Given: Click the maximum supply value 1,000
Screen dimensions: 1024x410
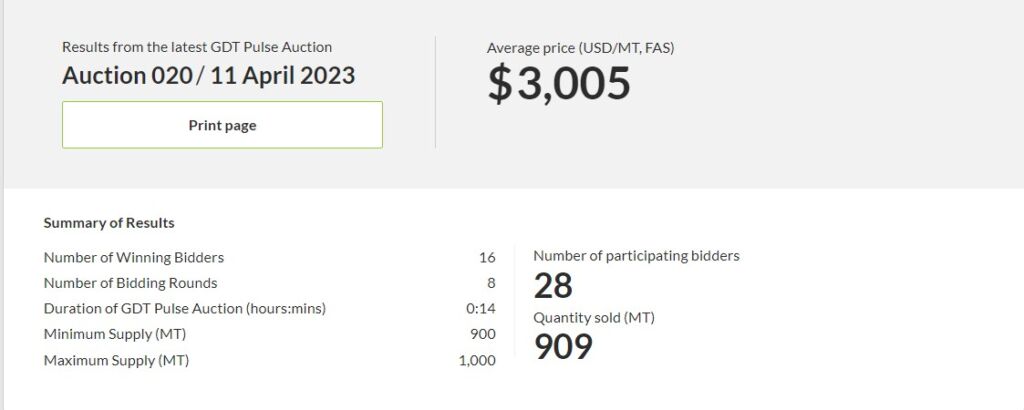Looking at the screenshot, I should click(477, 360).
